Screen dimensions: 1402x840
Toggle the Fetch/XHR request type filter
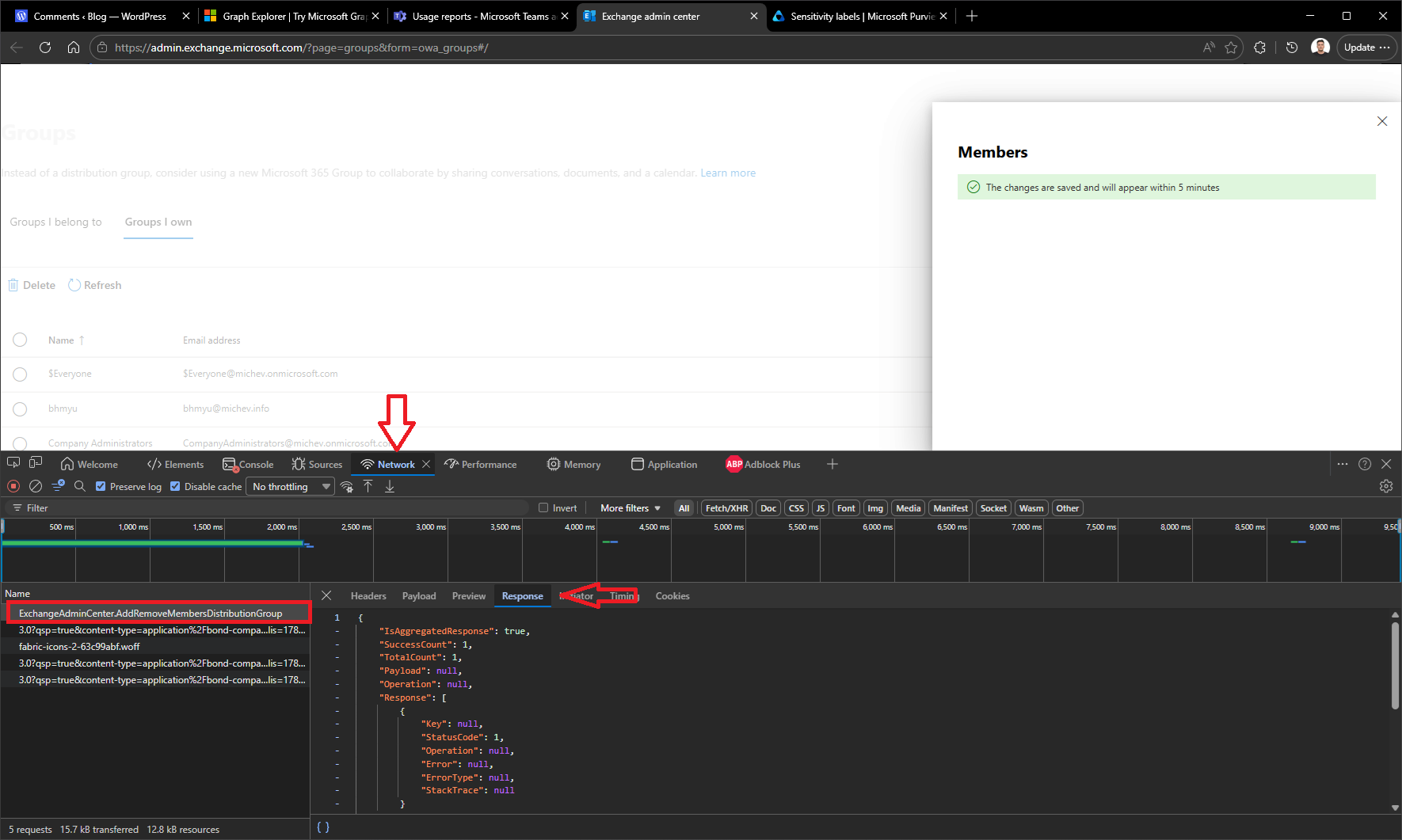[726, 508]
